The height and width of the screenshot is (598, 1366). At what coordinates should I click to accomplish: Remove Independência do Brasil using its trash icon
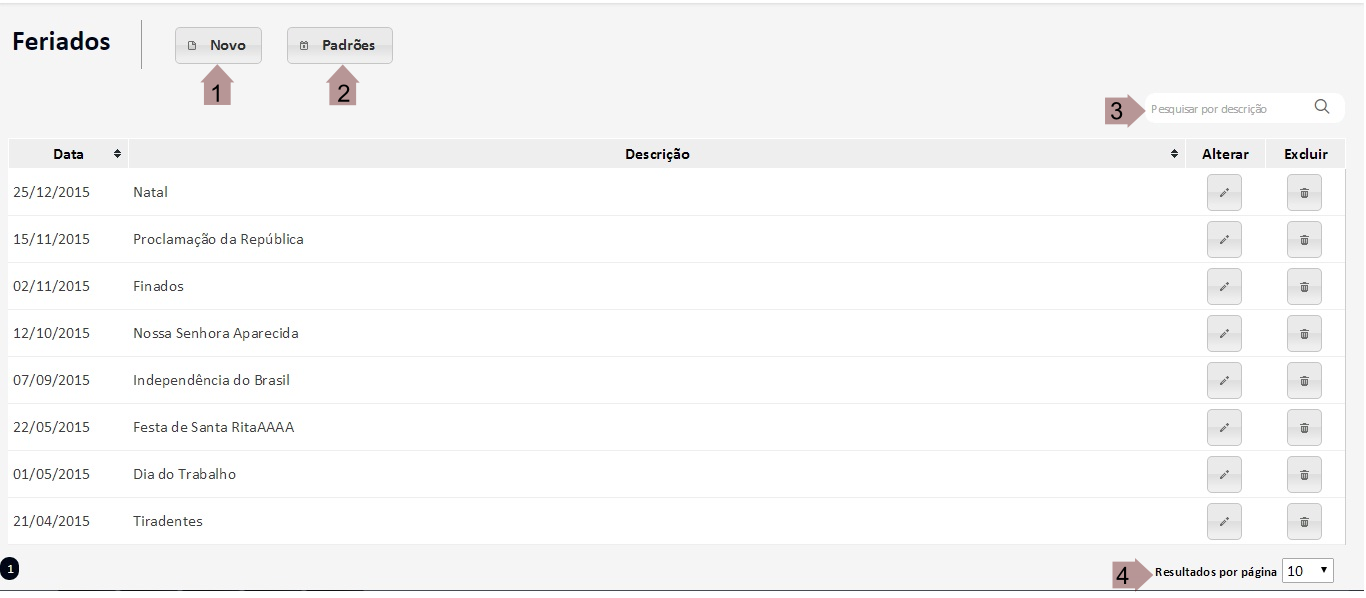(1304, 381)
